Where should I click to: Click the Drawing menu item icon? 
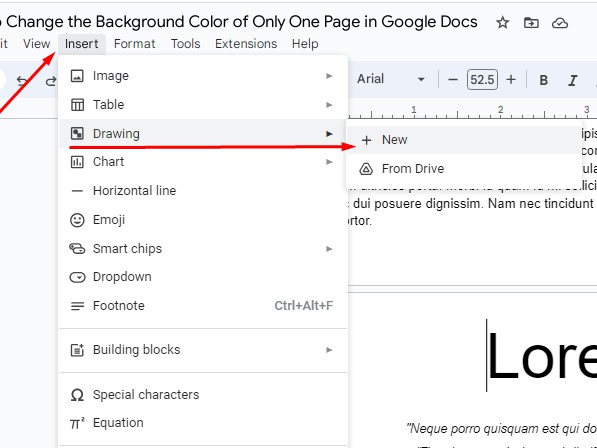pyautogui.click(x=77, y=134)
